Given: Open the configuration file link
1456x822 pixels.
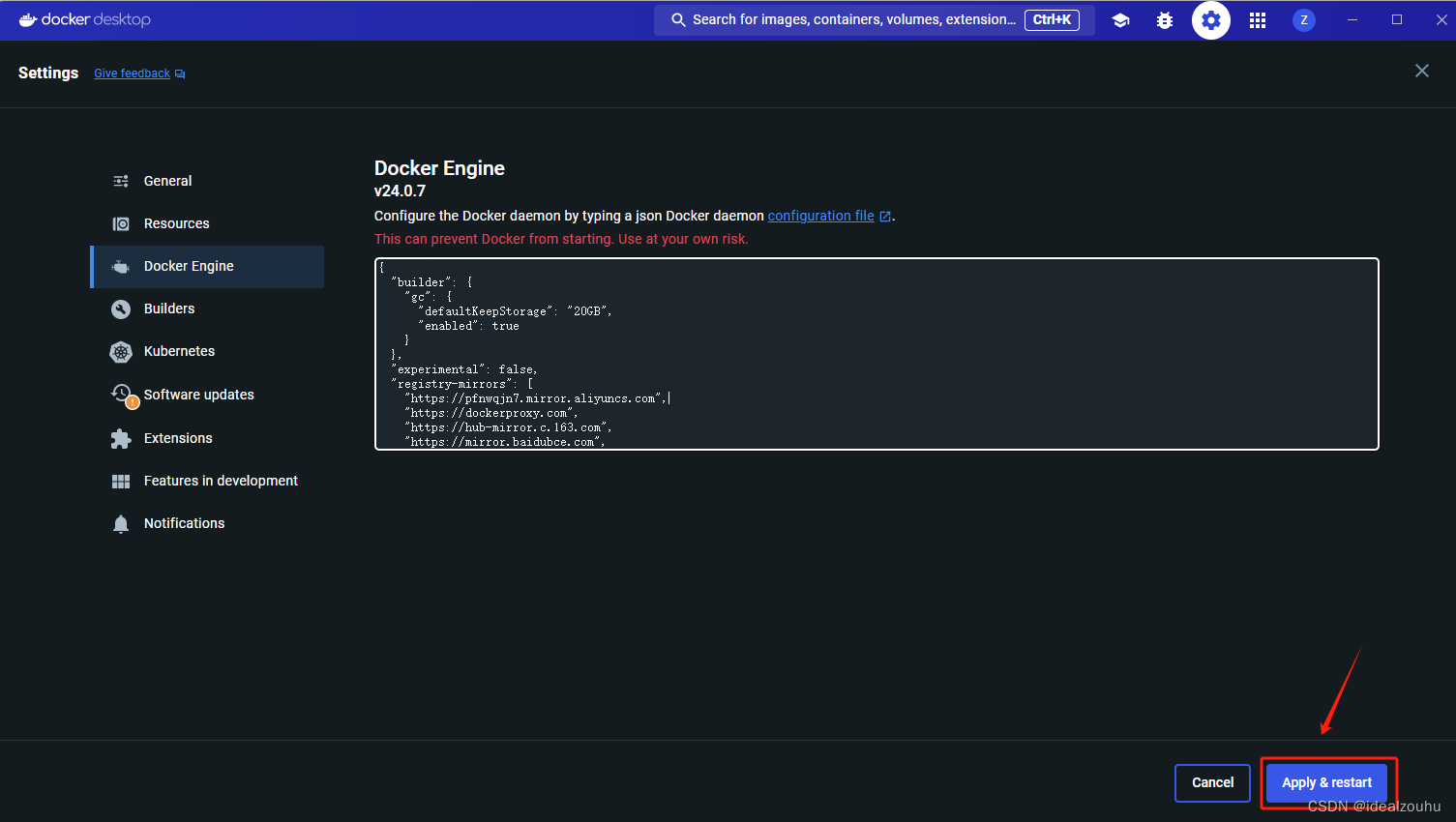Looking at the screenshot, I should [x=820, y=215].
